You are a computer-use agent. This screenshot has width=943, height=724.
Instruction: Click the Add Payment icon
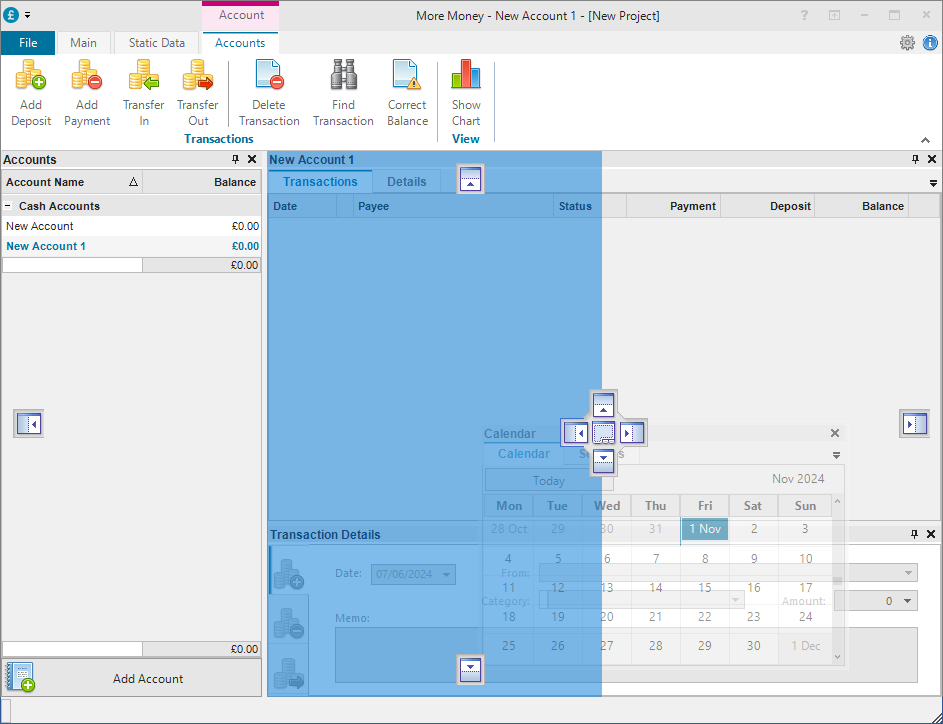[87, 76]
